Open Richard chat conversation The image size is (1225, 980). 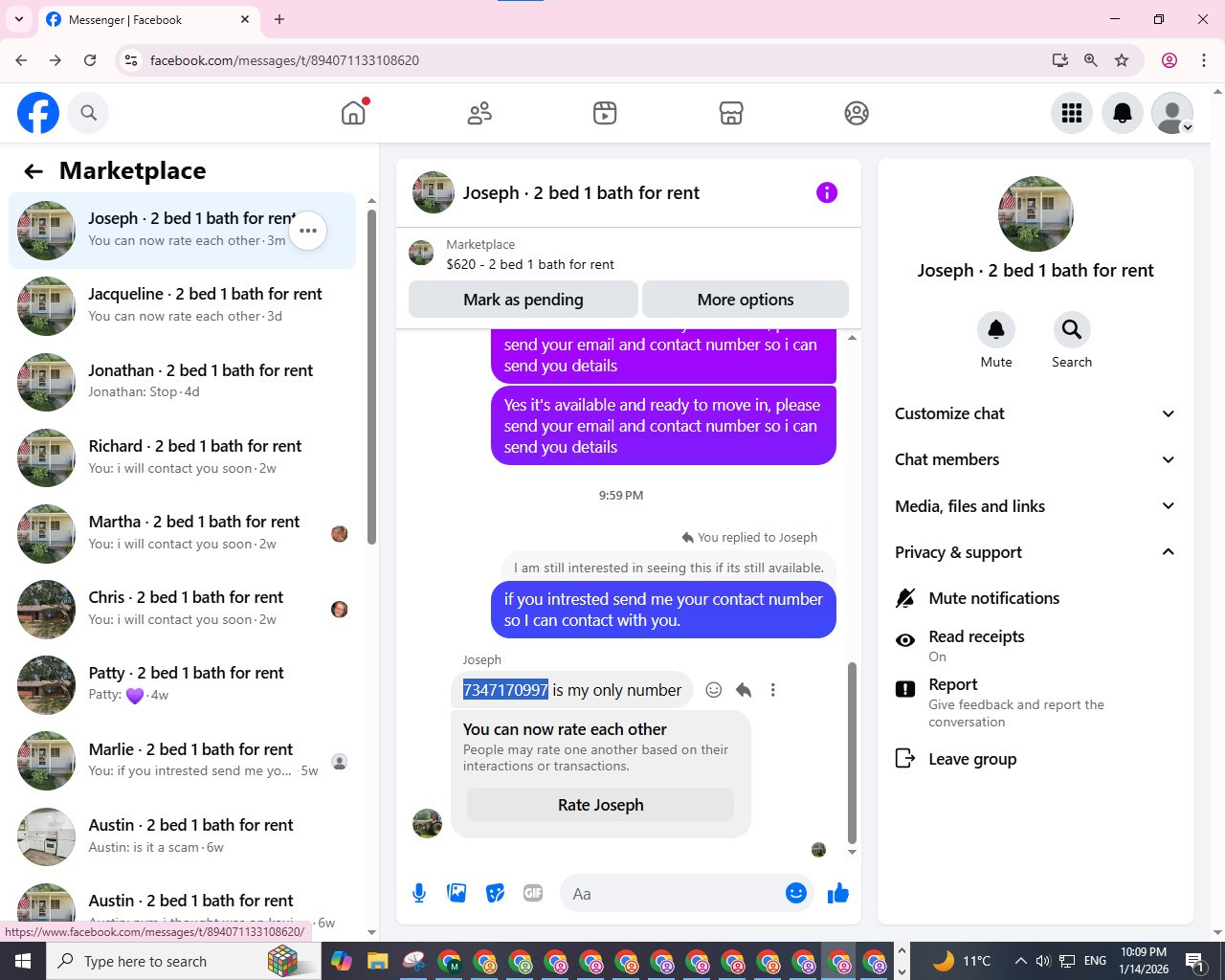click(x=182, y=457)
